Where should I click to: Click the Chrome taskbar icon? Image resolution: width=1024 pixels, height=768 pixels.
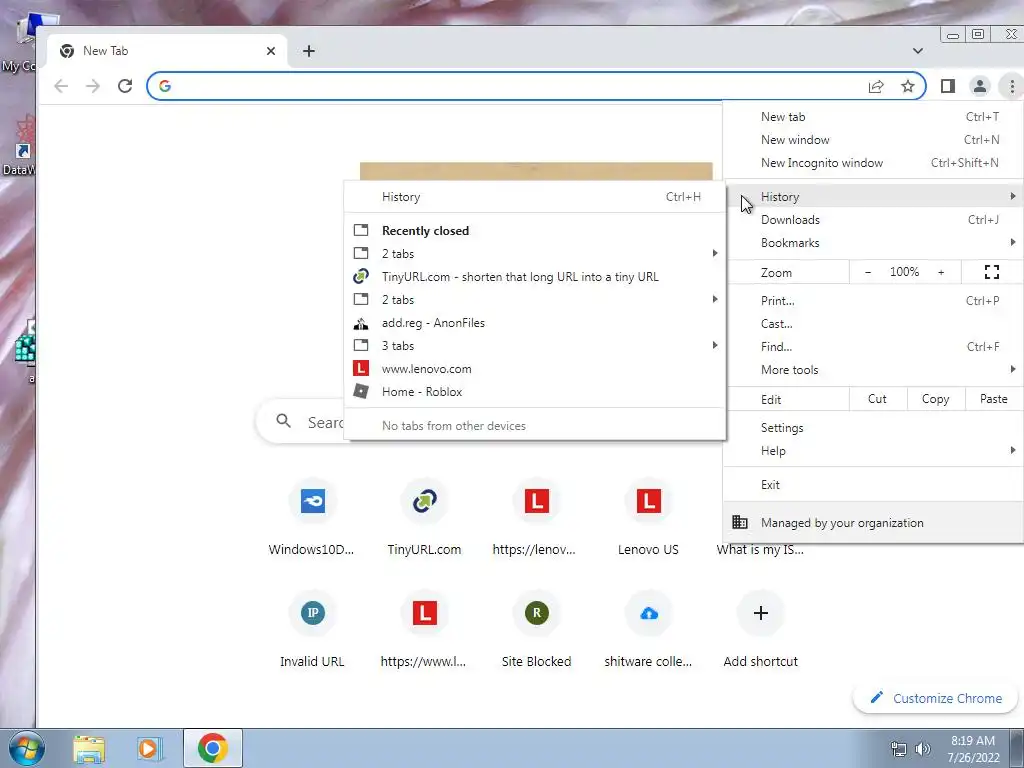pos(213,748)
